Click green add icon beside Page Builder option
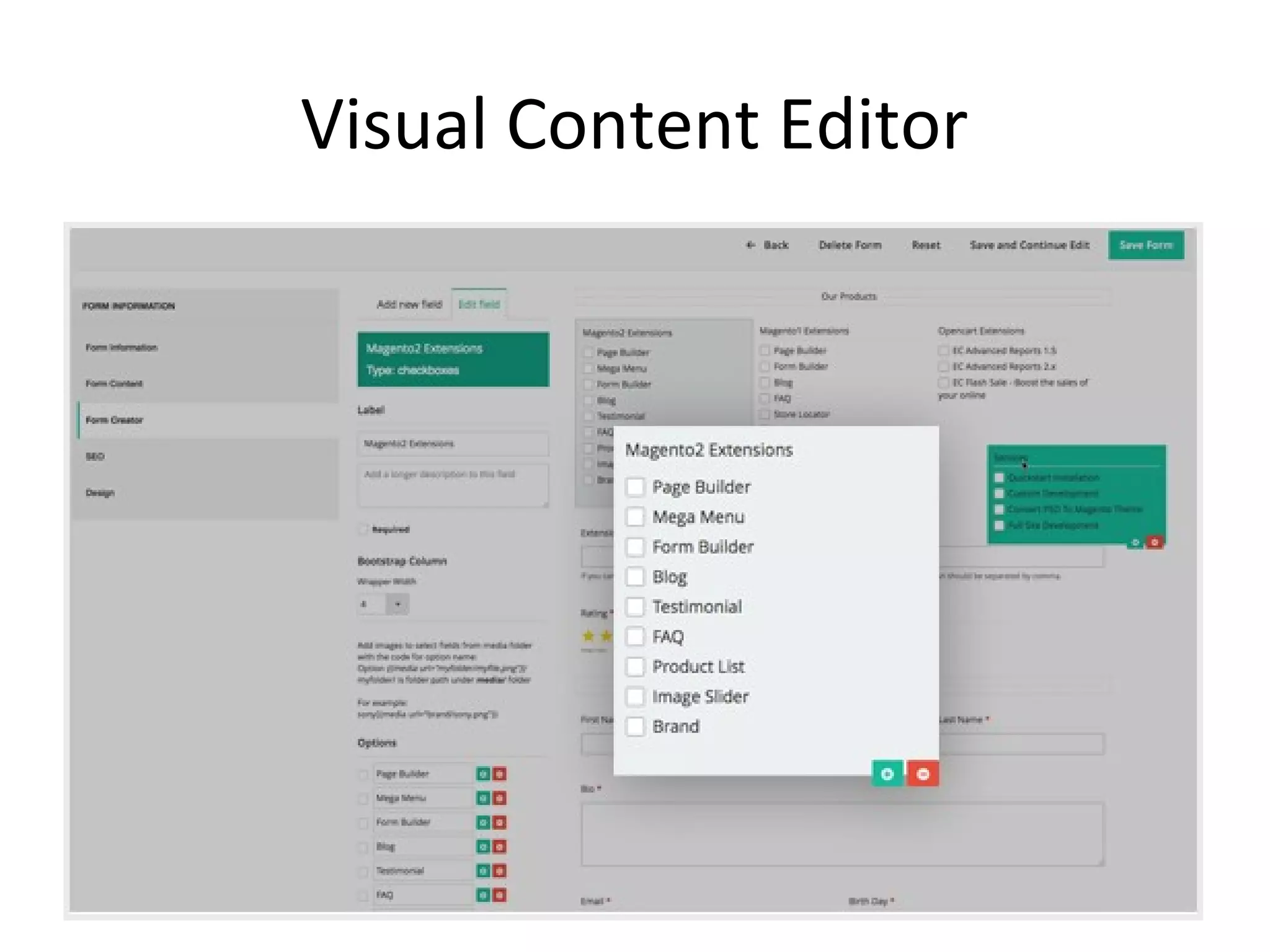1270x952 pixels. click(483, 773)
